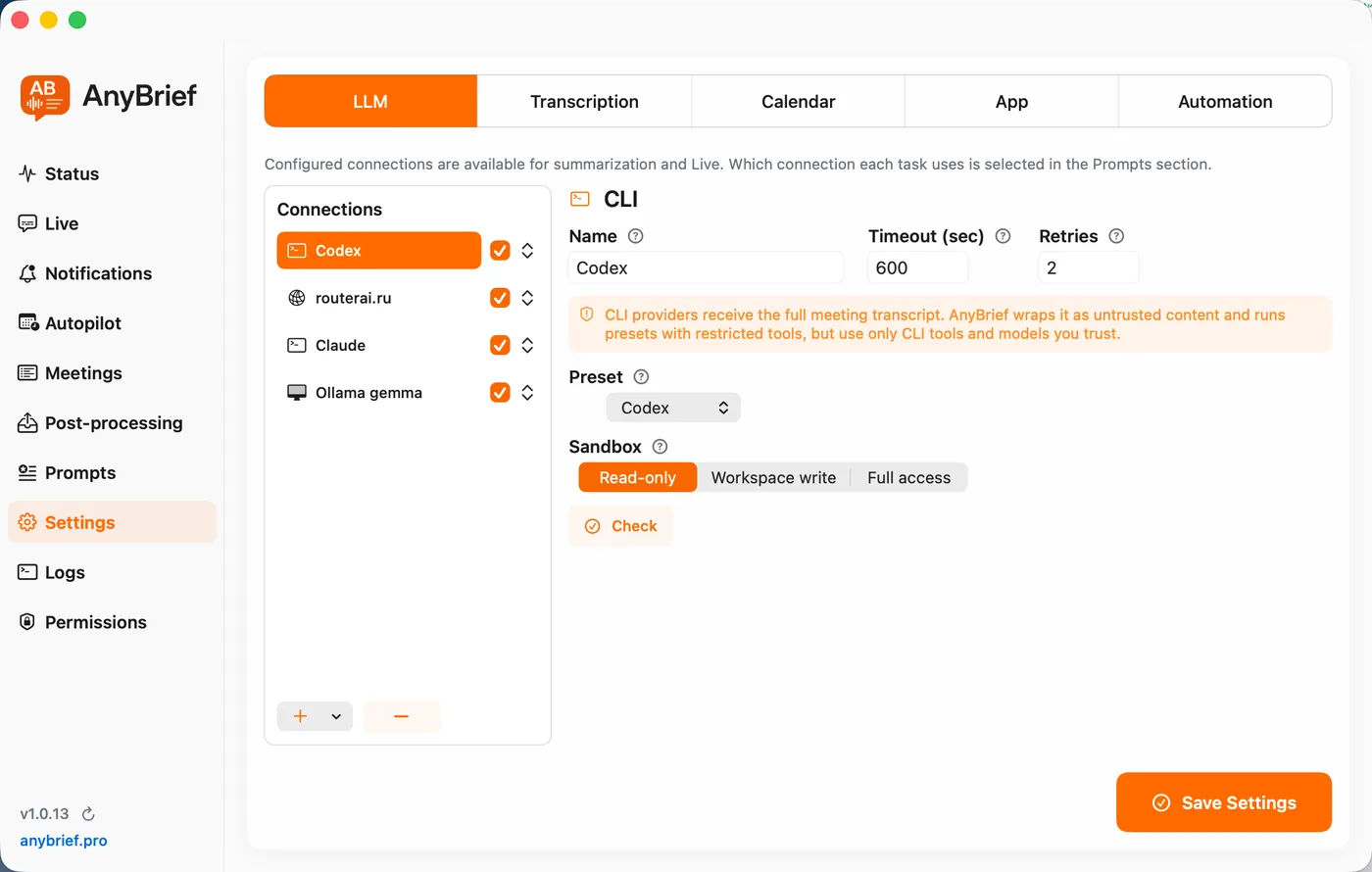
Task: Select the Full access sandbox option
Action: tap(908, 477)
